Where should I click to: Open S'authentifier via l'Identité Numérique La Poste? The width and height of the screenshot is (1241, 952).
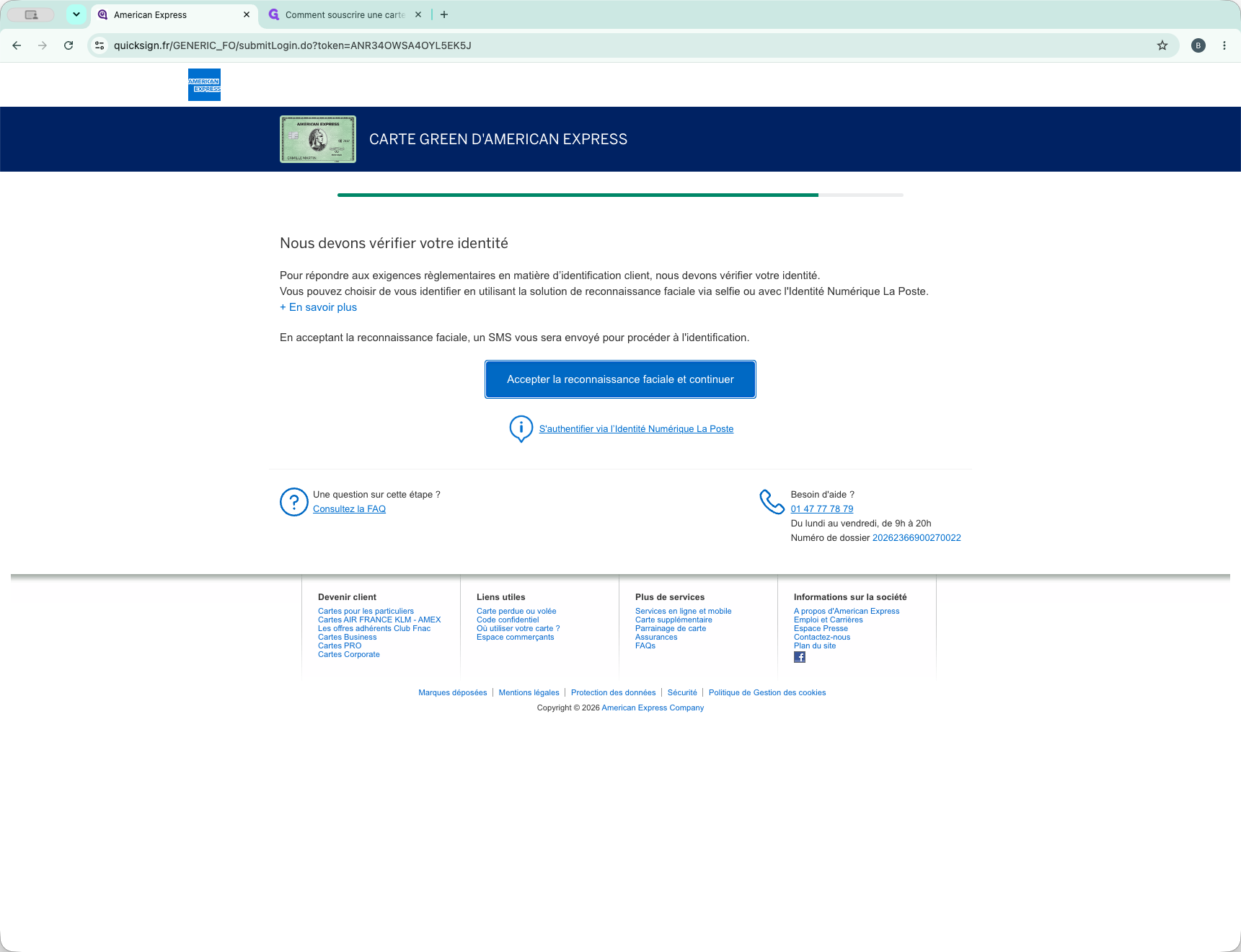(x=636, y=428)
